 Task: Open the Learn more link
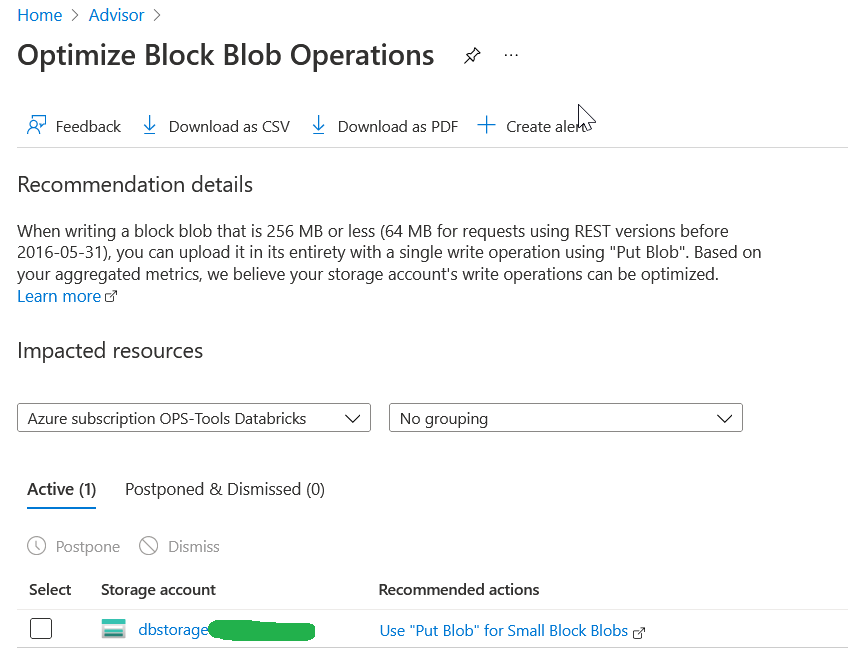pos(59,297)
